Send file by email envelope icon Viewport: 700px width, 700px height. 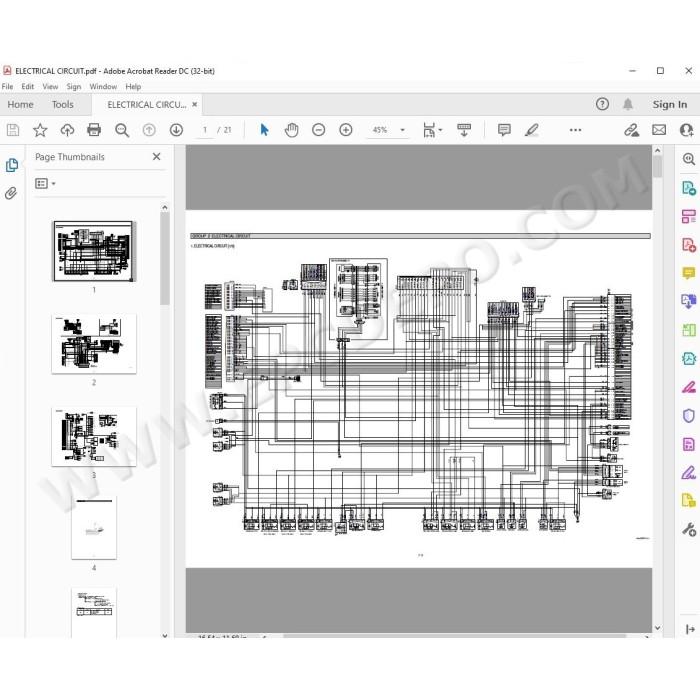(x=659, y=130)
